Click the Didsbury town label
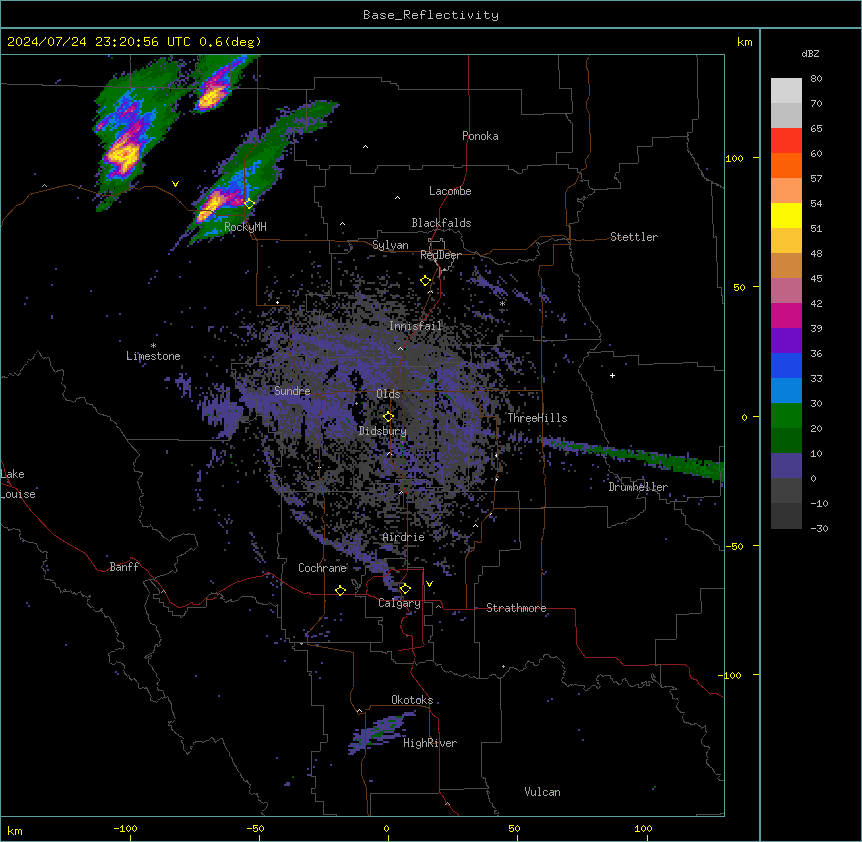 pos(383,431)
